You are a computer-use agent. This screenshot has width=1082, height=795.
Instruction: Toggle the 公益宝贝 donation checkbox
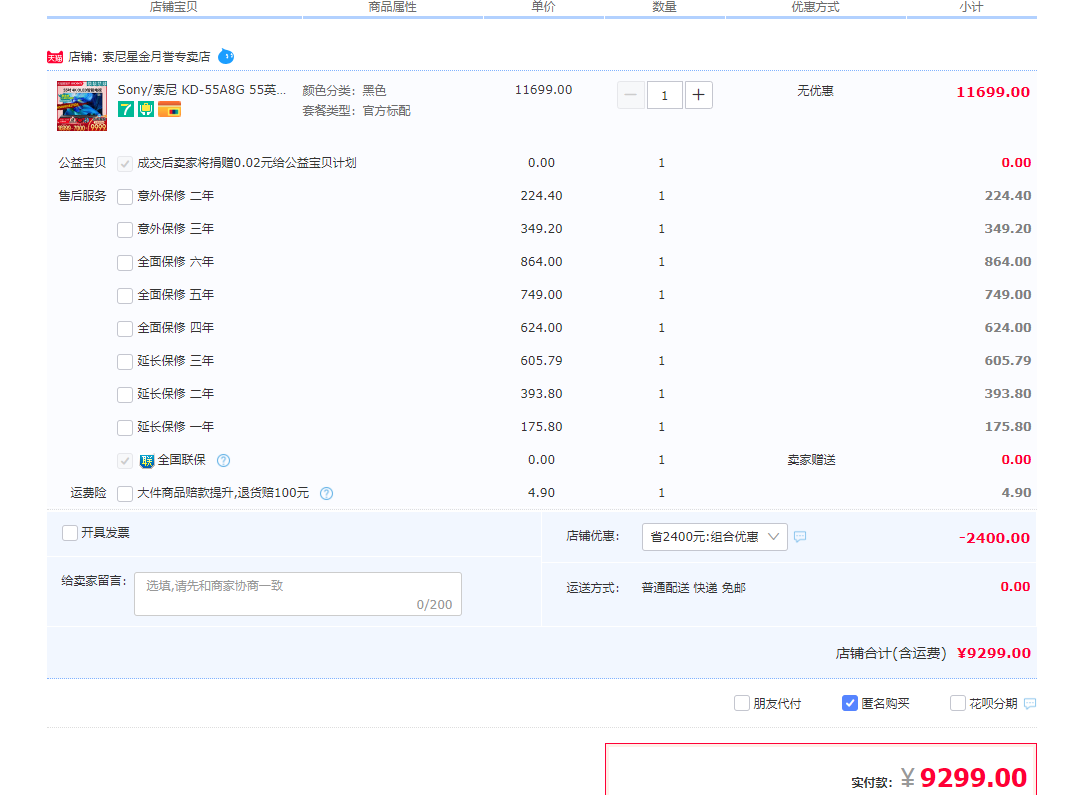tap(125, 164)
